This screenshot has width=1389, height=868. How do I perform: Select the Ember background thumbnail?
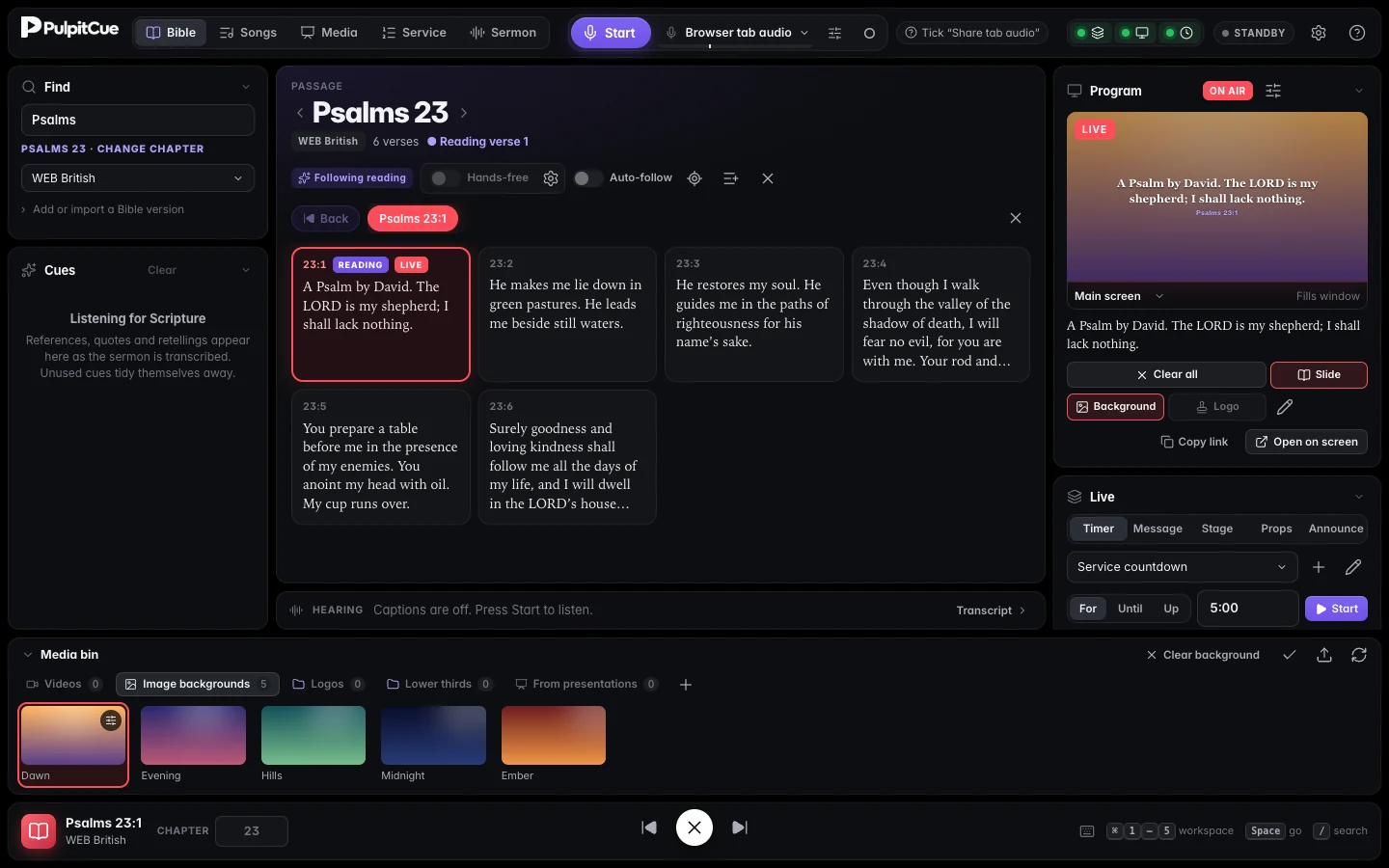[x=554, y=736]
